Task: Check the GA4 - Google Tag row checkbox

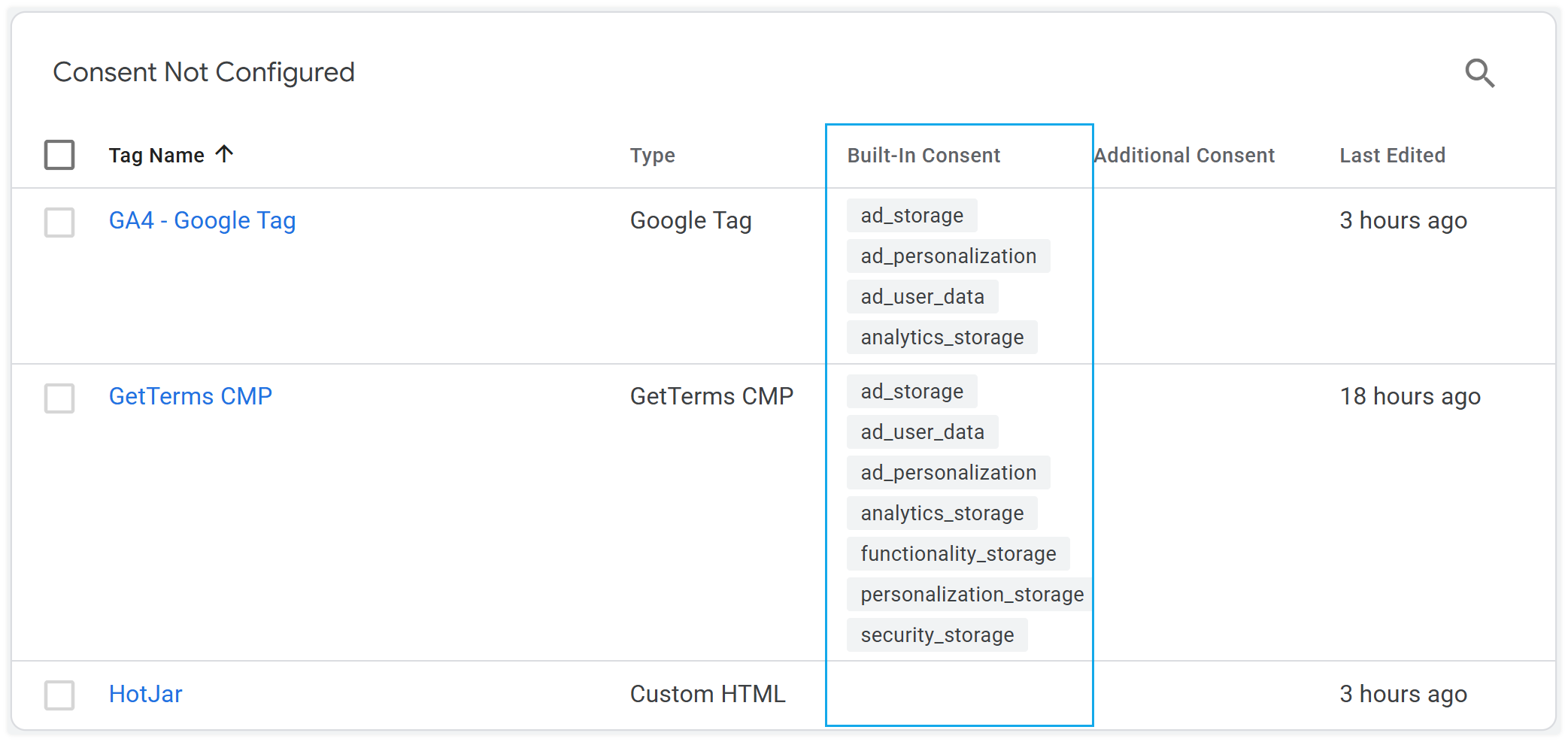Action: click(59, 223)
